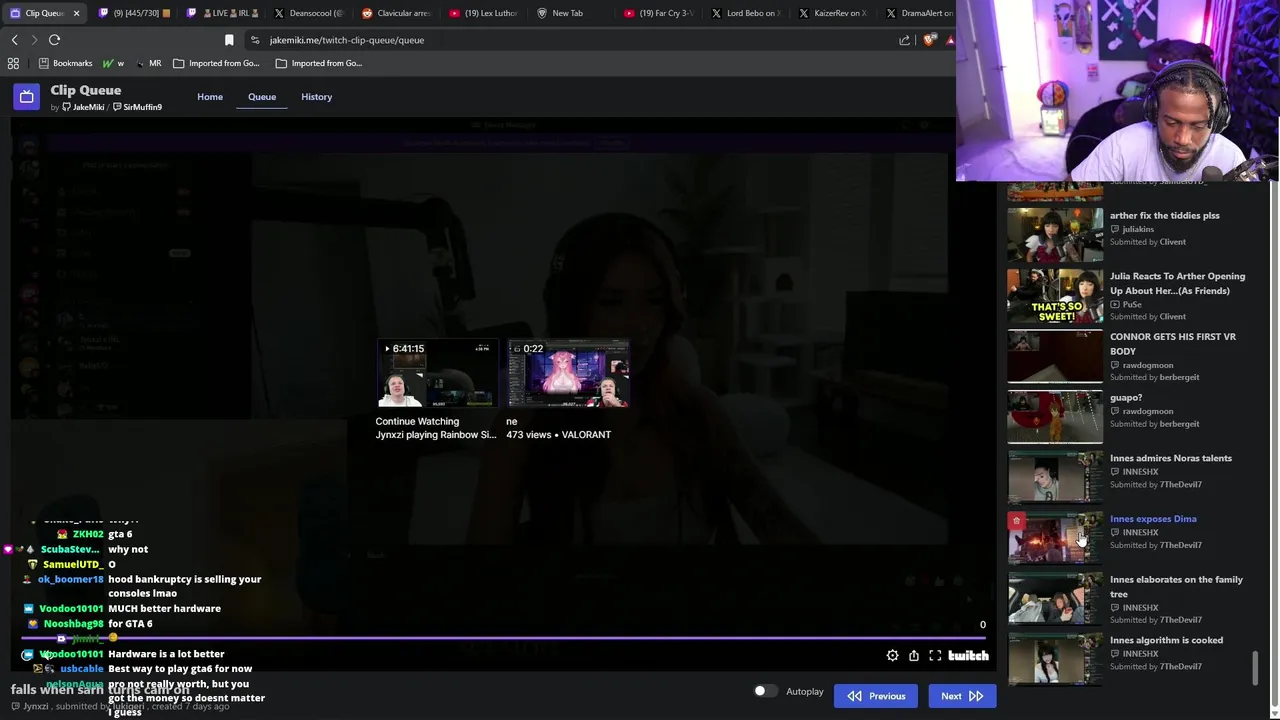Click the address bar URL
Screen dimensions: 1280x720
pos(346,40)
